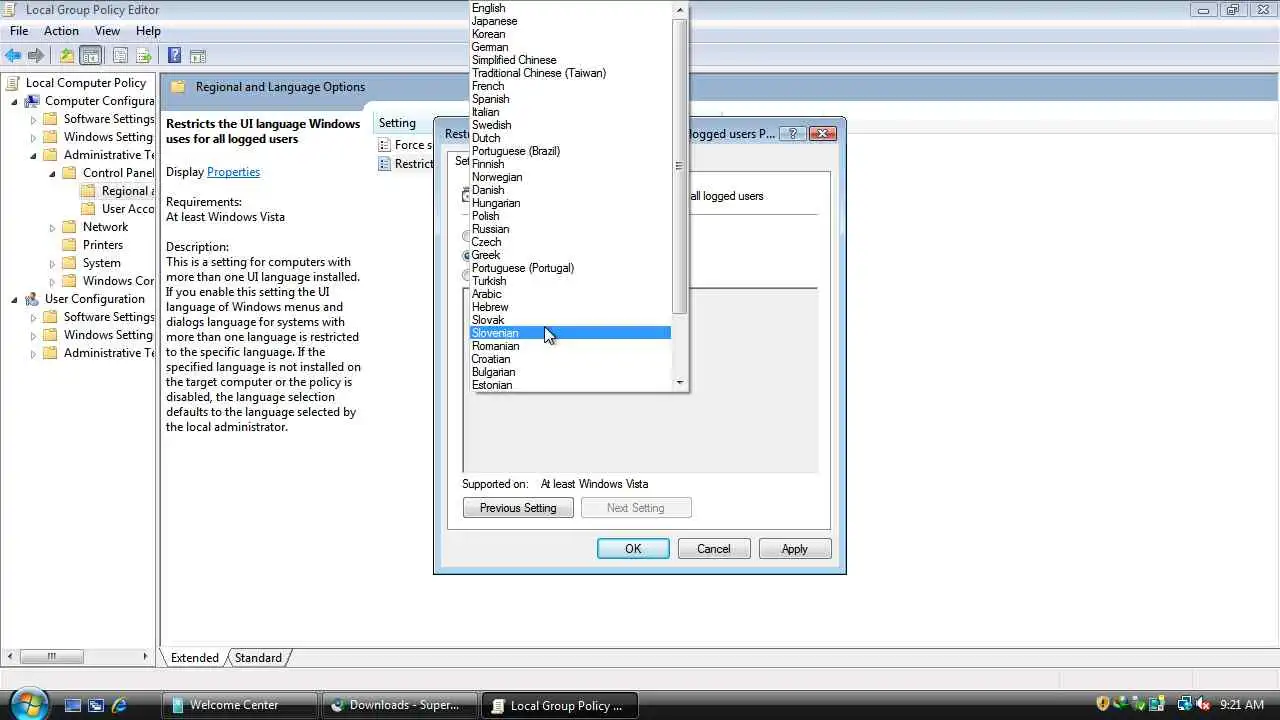Expand the System node
Image resolution: width=1280 pixels, height=720 pixels.
[x=52, y=263]
